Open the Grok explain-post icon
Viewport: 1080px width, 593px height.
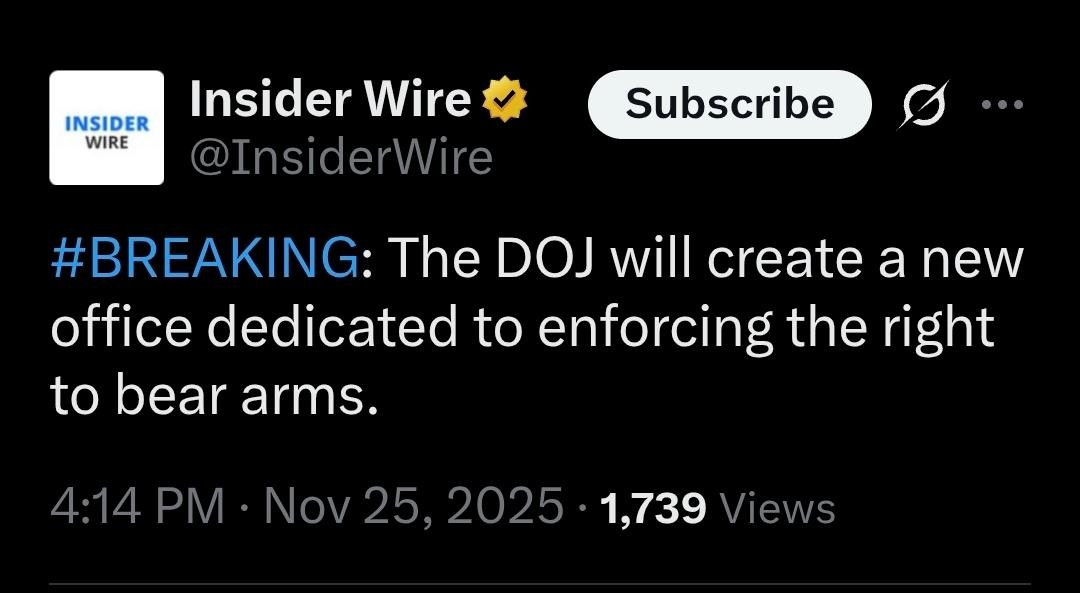point(923,105)
